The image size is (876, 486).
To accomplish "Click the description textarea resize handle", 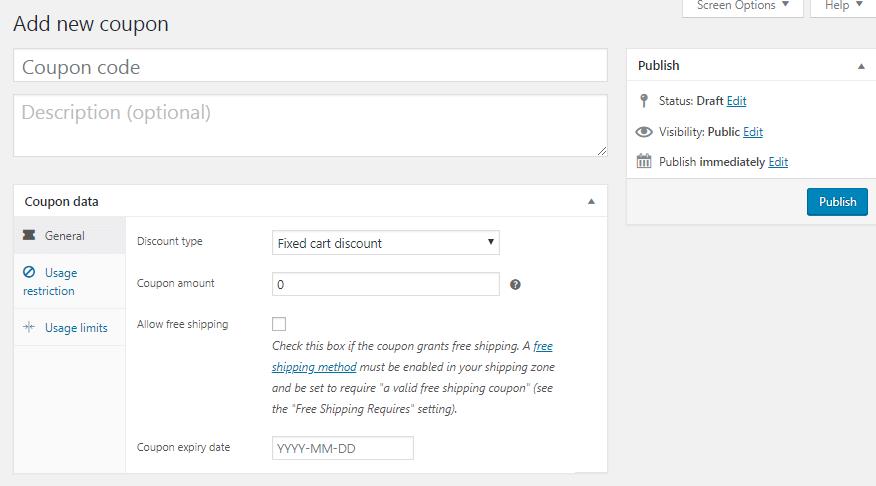I will click(x=602, y=151).
